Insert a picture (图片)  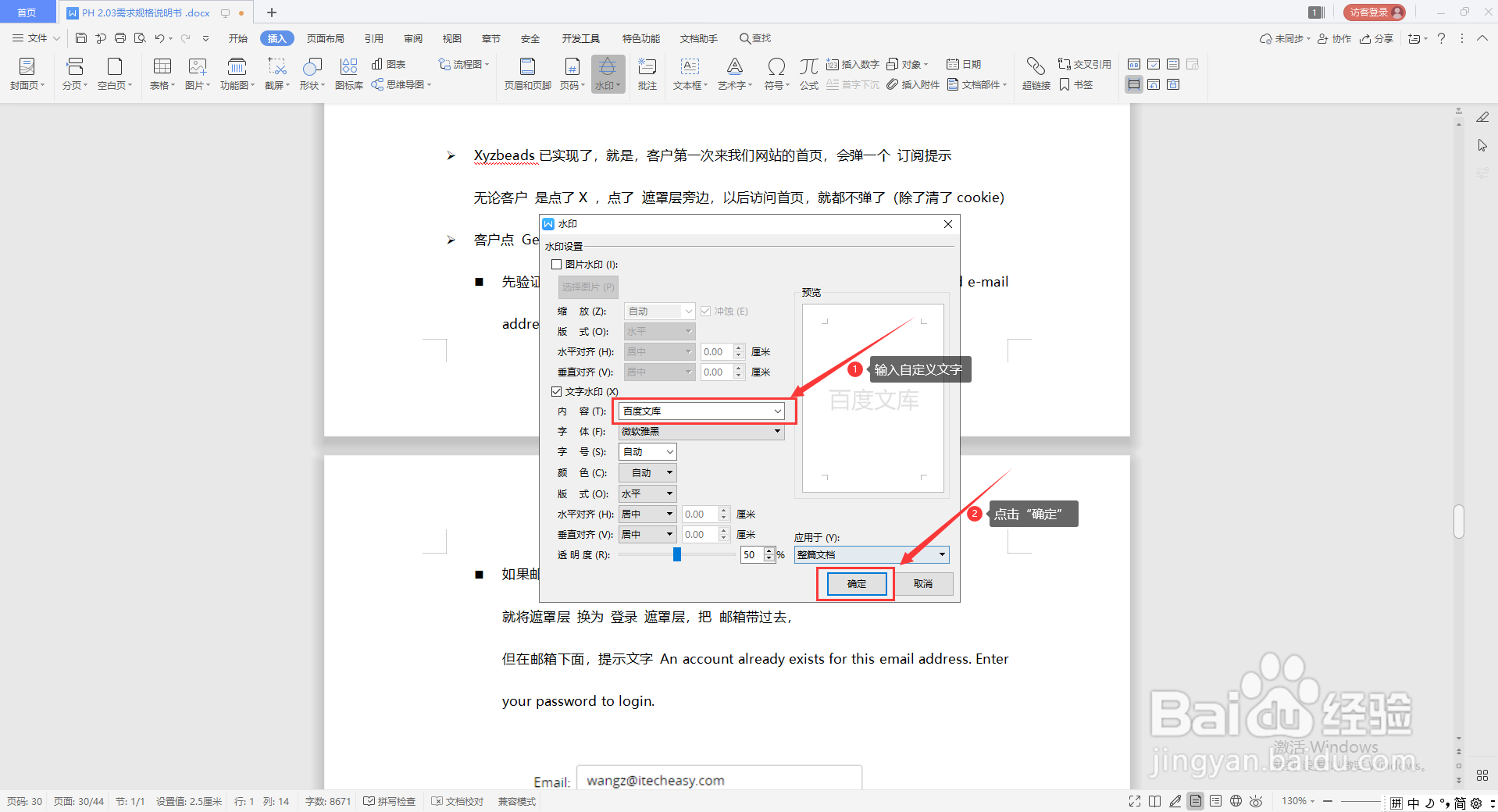(x=198, y=74)
